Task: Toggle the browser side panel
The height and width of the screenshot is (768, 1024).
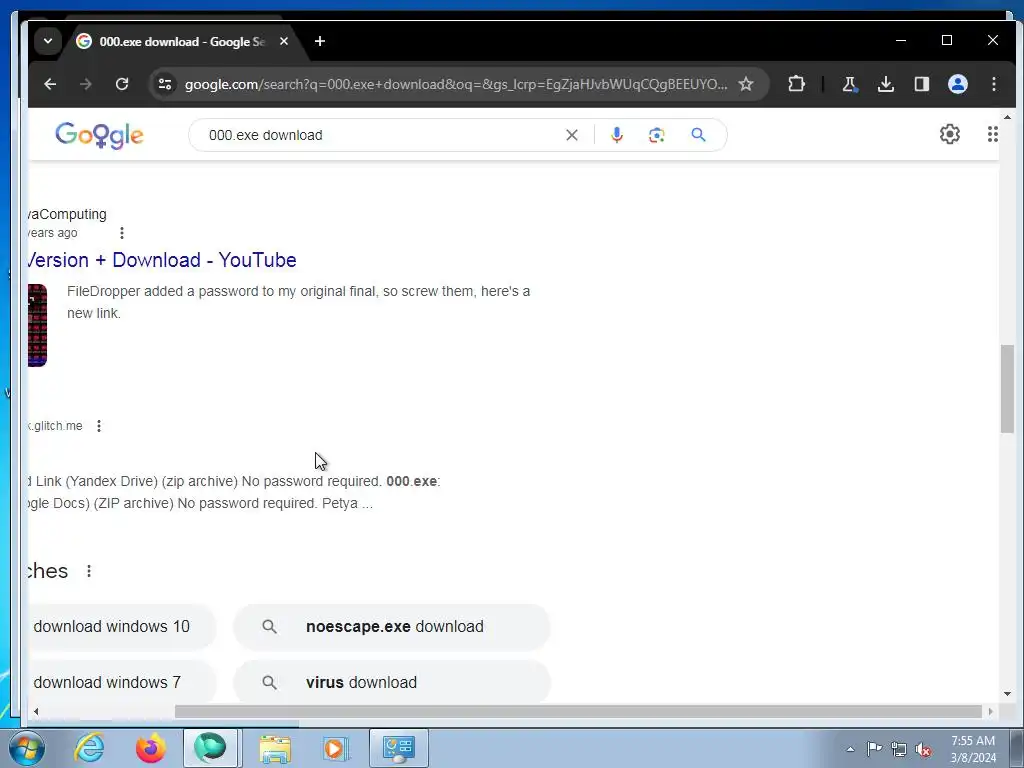Action: tap(921, 84)
